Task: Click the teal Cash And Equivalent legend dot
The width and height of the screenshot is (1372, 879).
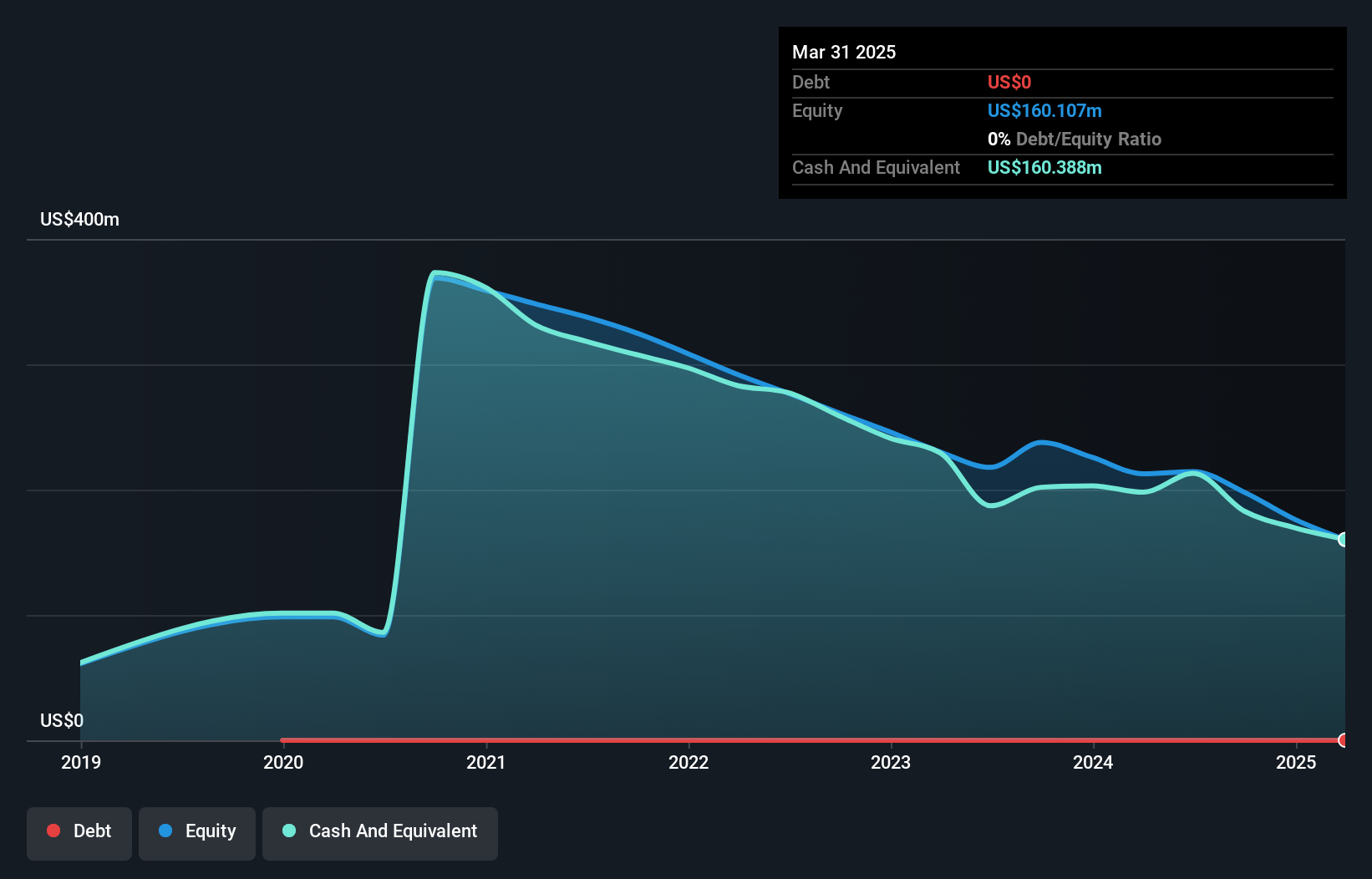Action: click(289, 831)
